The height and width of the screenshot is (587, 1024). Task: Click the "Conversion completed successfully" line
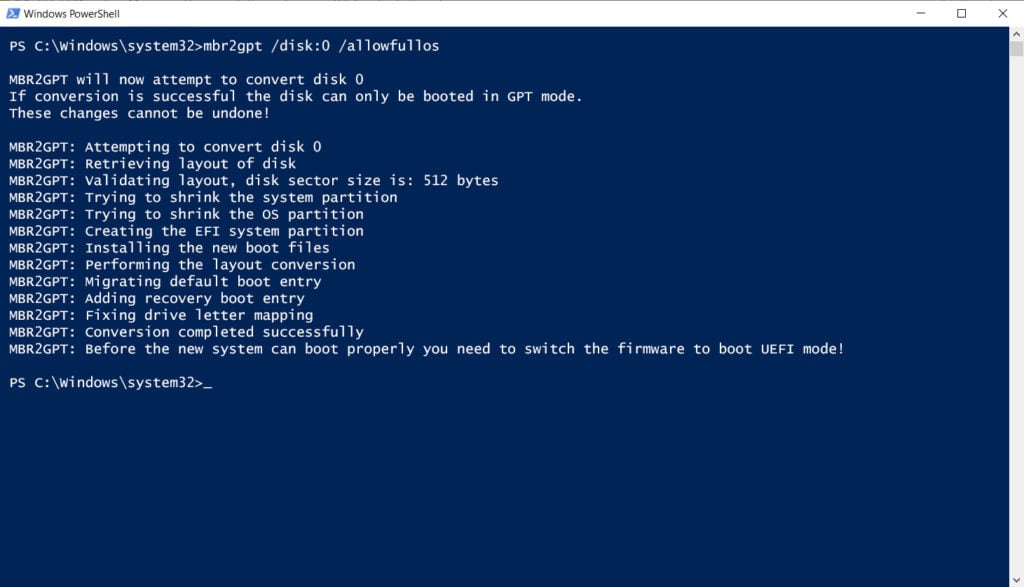pyautogui.click(x=224, y=332)
